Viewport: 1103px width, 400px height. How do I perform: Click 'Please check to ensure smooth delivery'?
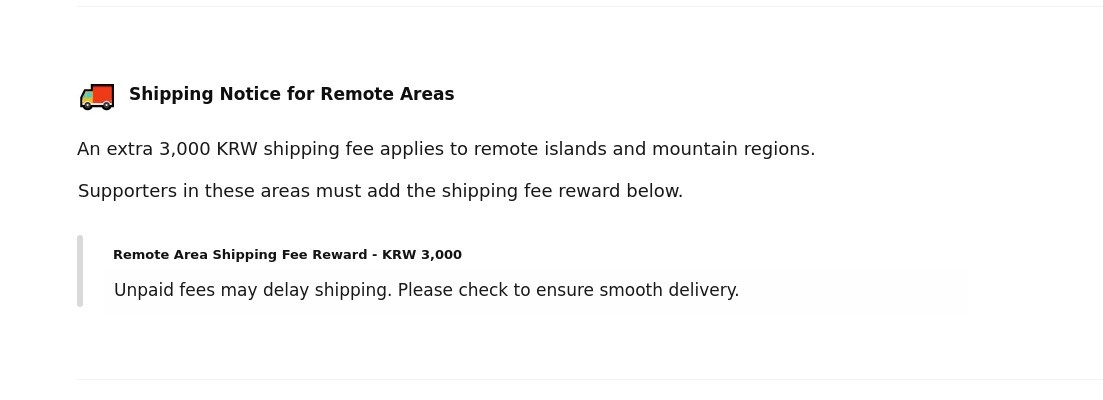[568, 290]
